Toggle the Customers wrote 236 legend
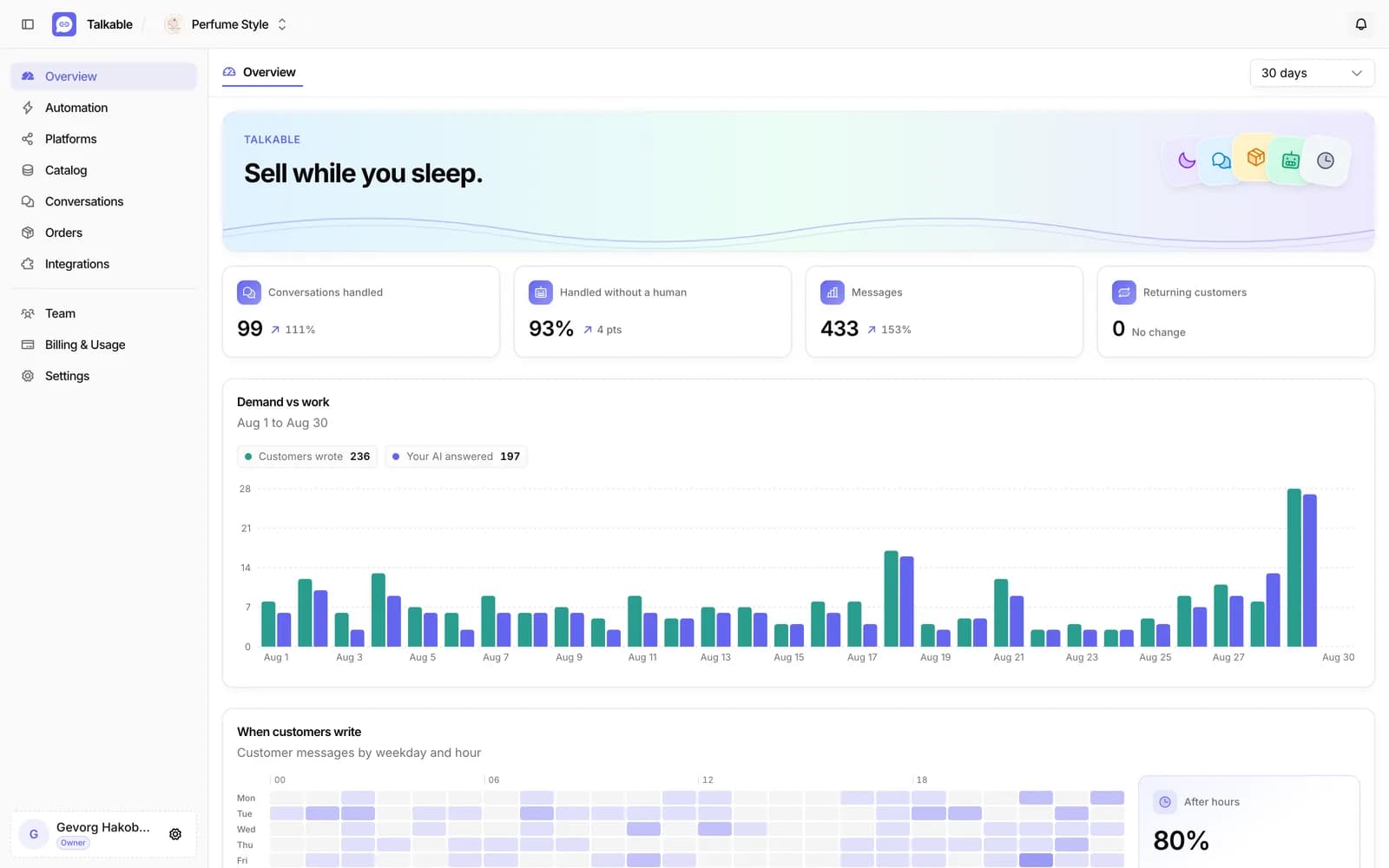 pos(307,457)
